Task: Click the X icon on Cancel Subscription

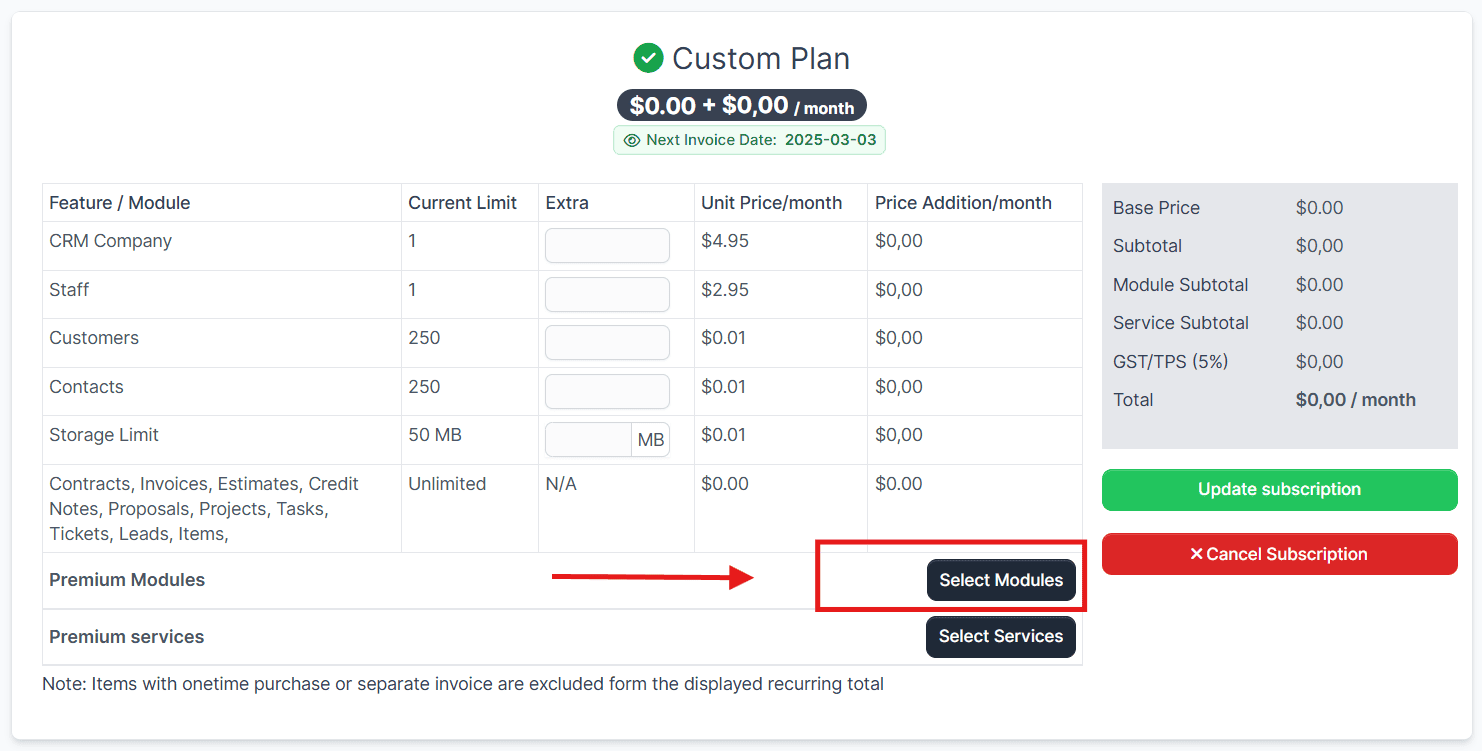Action: coord(1196,554)
